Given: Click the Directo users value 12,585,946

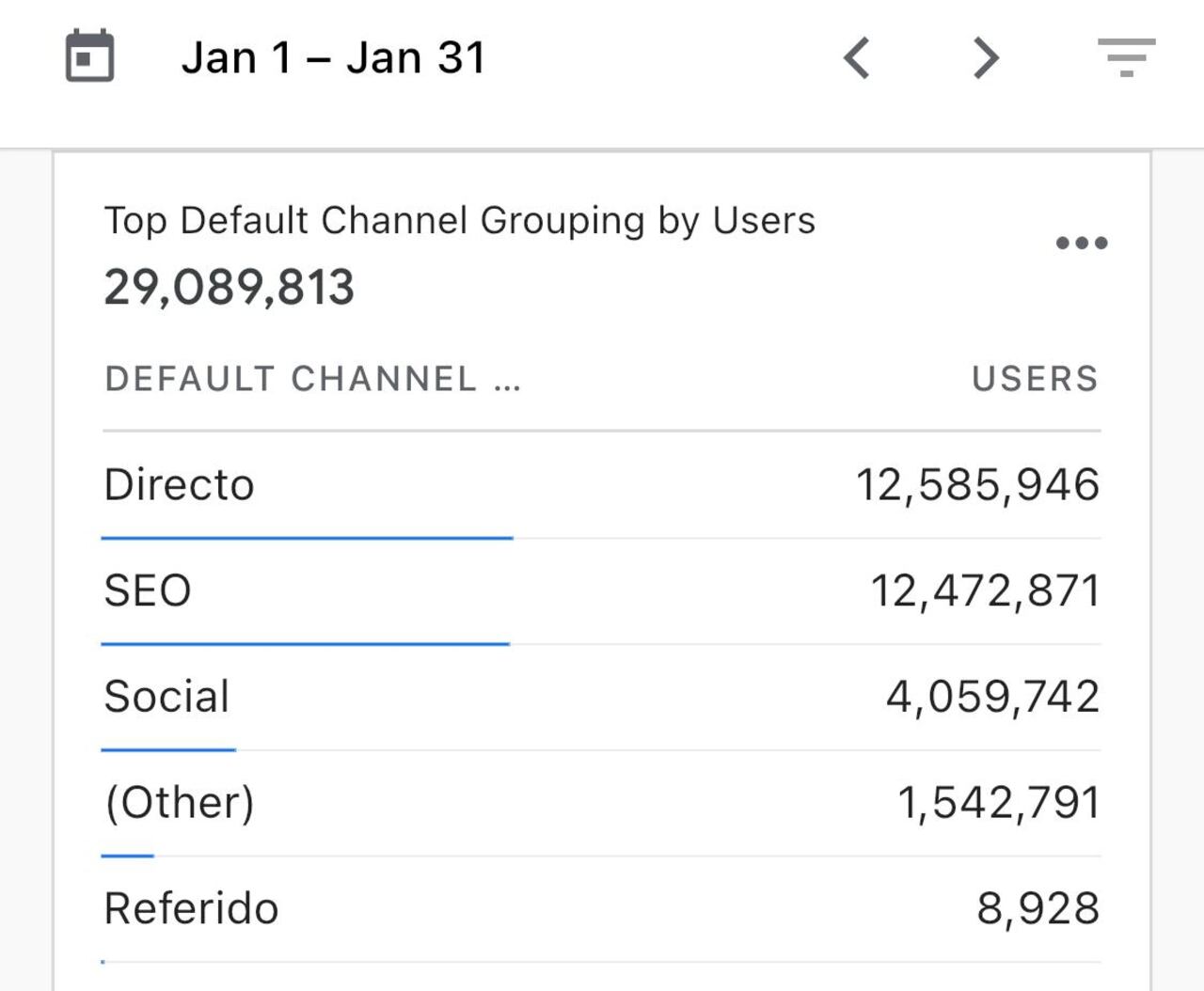Looking at the screenshot, I should point(977,485).
